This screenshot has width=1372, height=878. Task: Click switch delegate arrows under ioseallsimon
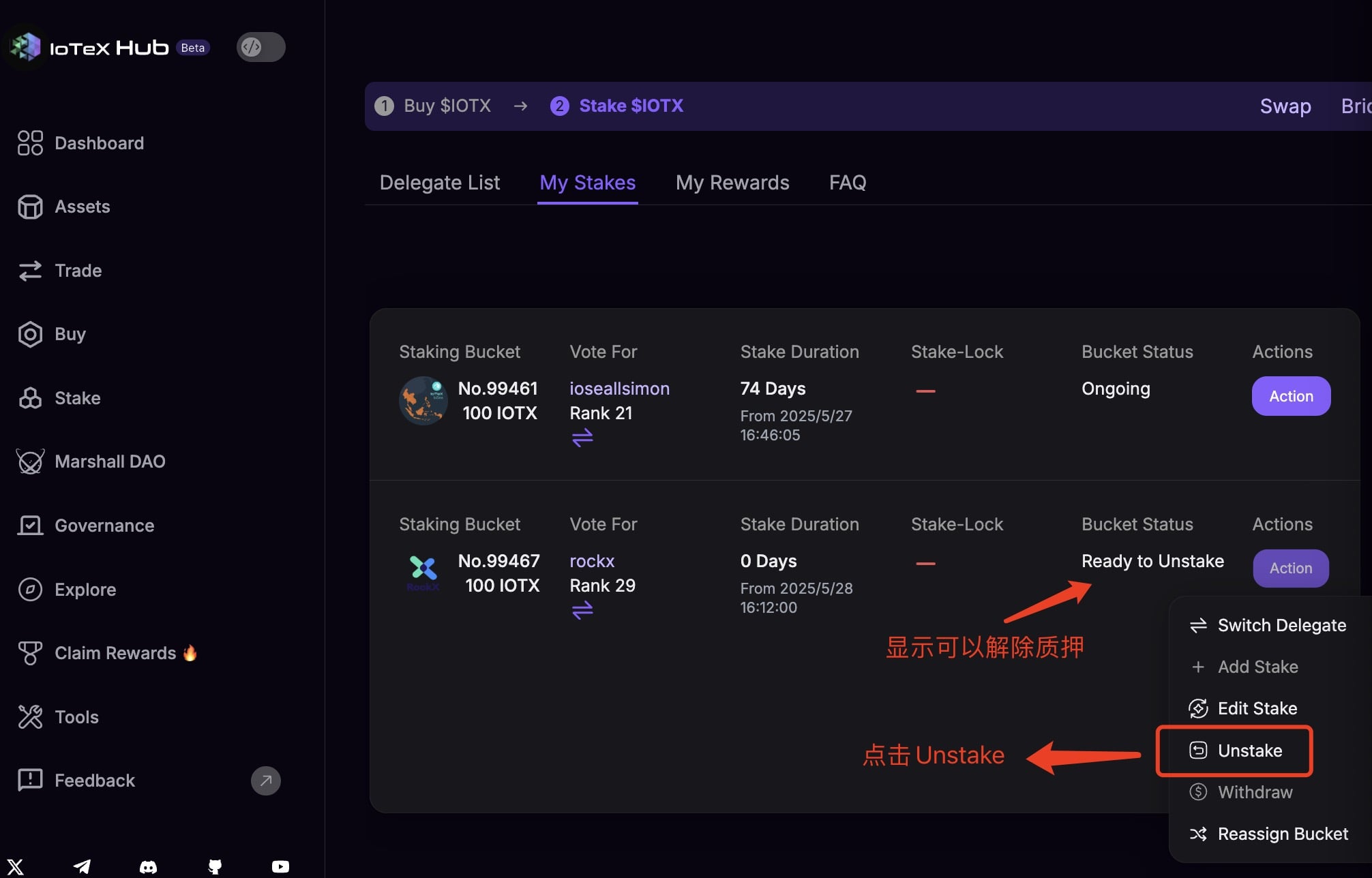pos(582,438)
